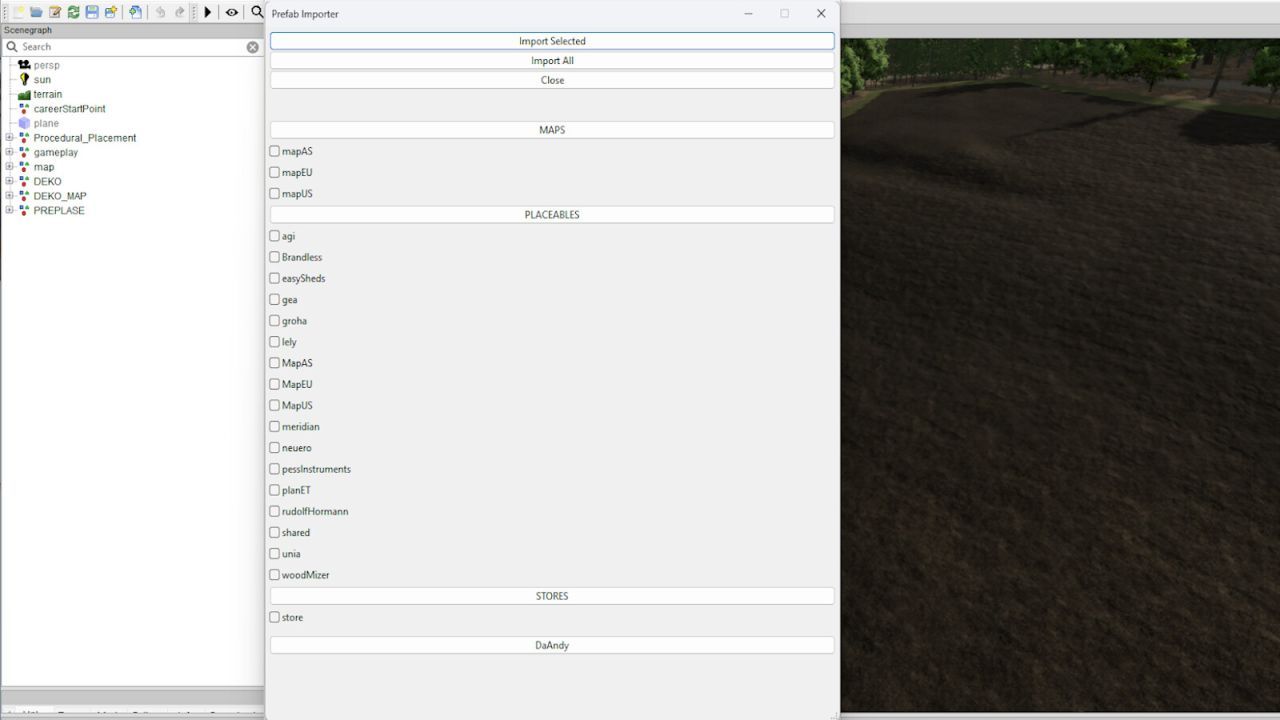Select the Reload/refresh toolbar icon
The height and width of the screenshot is (720, 1280).
tap(72, 12)
